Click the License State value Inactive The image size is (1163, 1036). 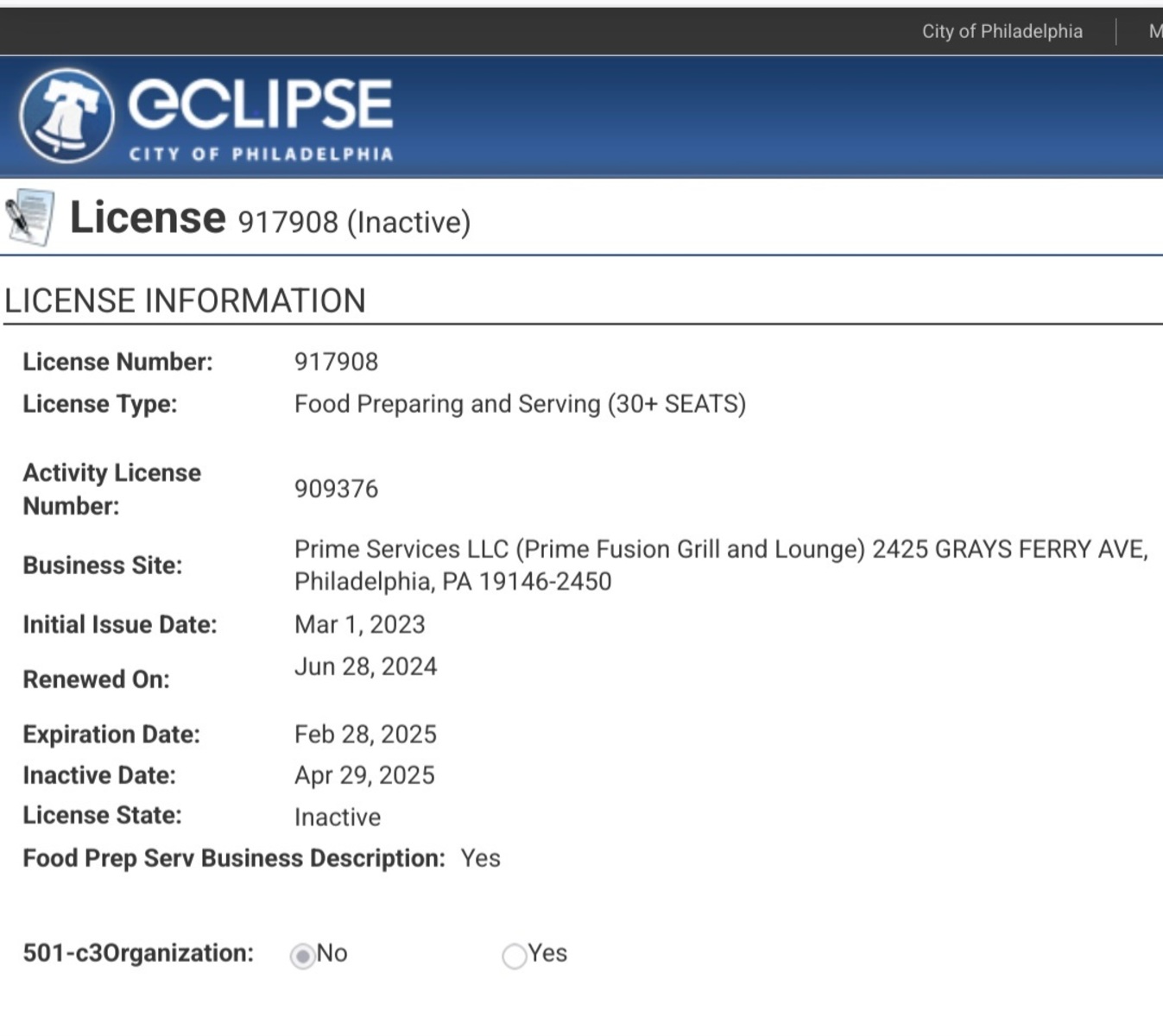pos(337,817)
